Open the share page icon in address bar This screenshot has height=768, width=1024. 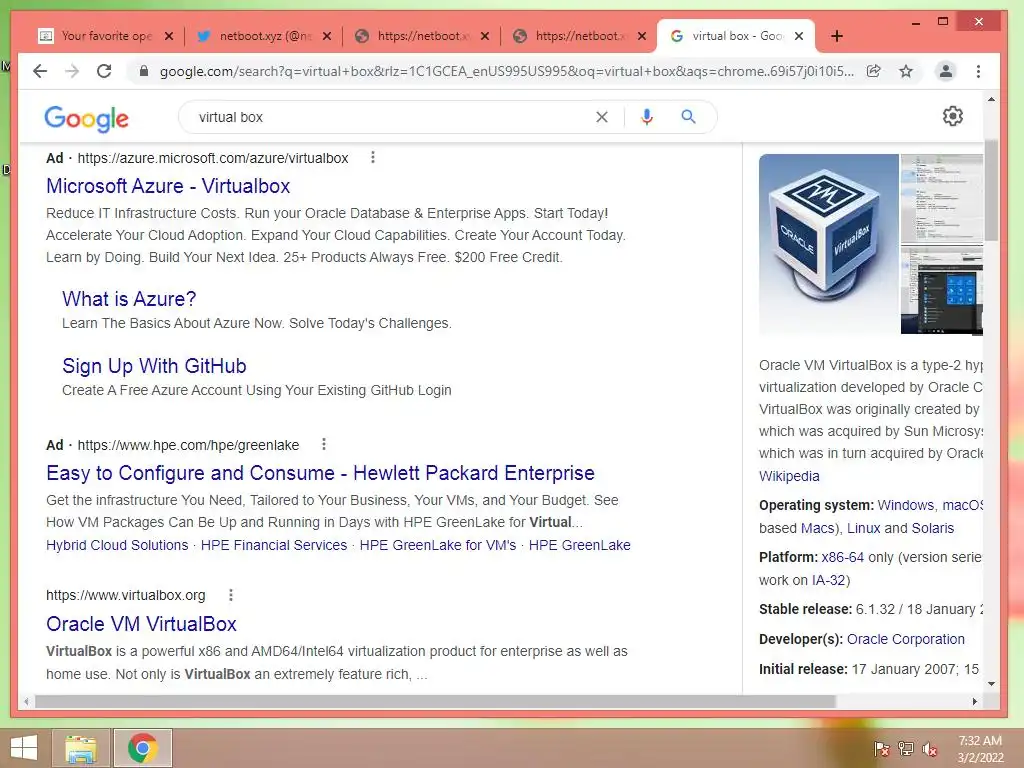click(873, 71)
